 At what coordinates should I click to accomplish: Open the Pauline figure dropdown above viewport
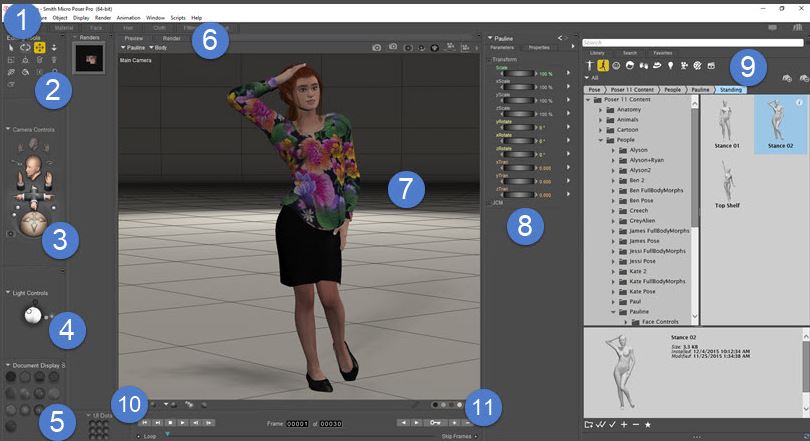pos(133,48)
